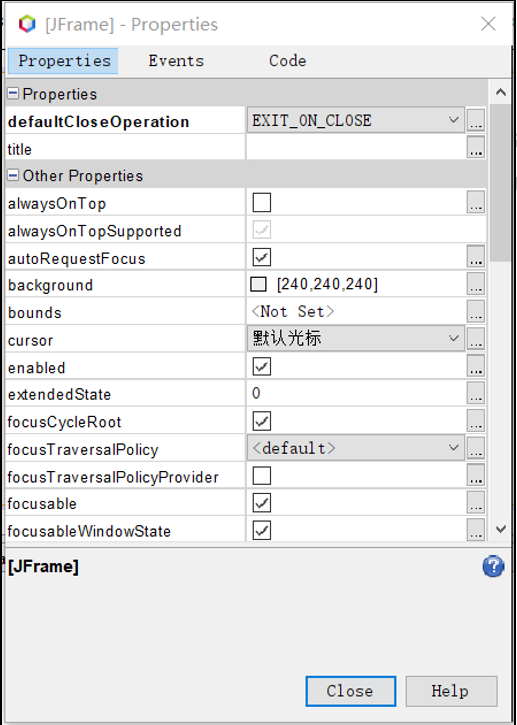Open the help icon beside [JFrame]
The image size is (517, 725).
493,566
